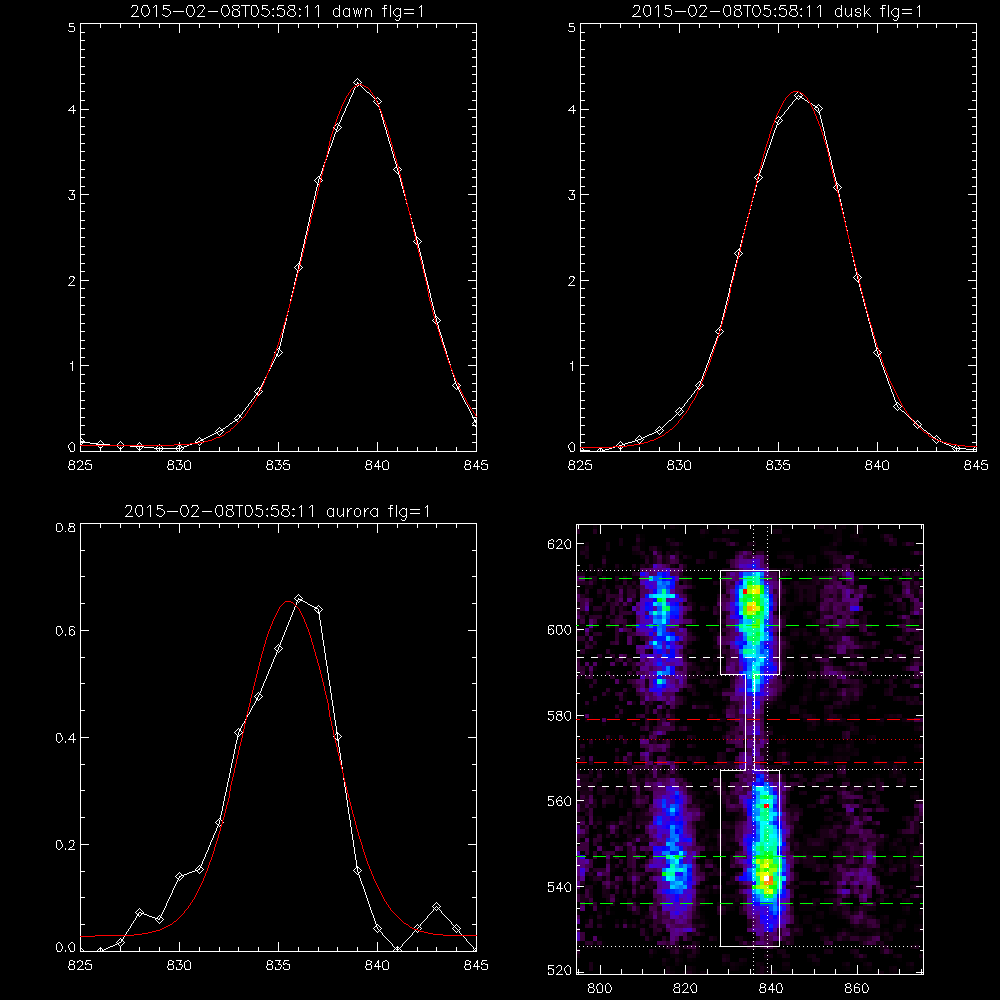Select x-axis label 840 on dusk plot

click(877, 466)
